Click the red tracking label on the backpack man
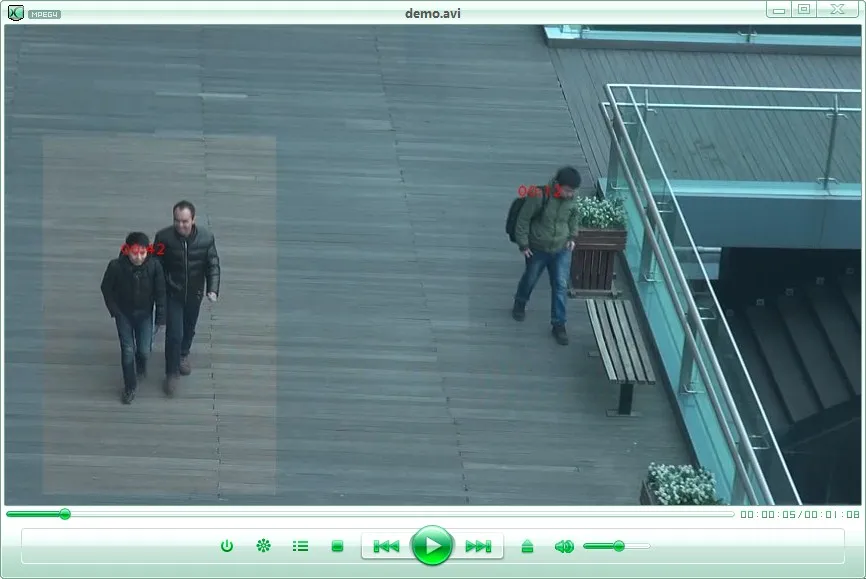Screen dimensions: 866x579 click(x=540, y=192)
